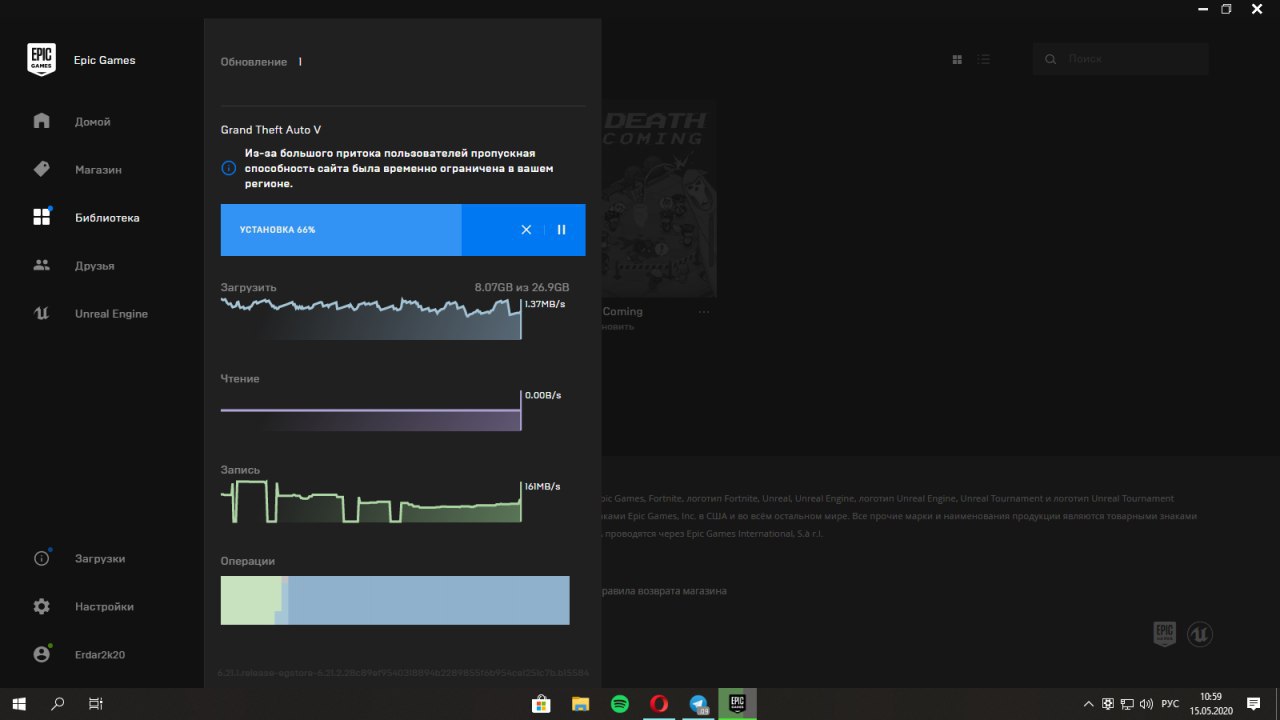This screenshot has width=1280, height=720.
Task: Click the Запись write speed graph
Action: [x=371, y=502]
